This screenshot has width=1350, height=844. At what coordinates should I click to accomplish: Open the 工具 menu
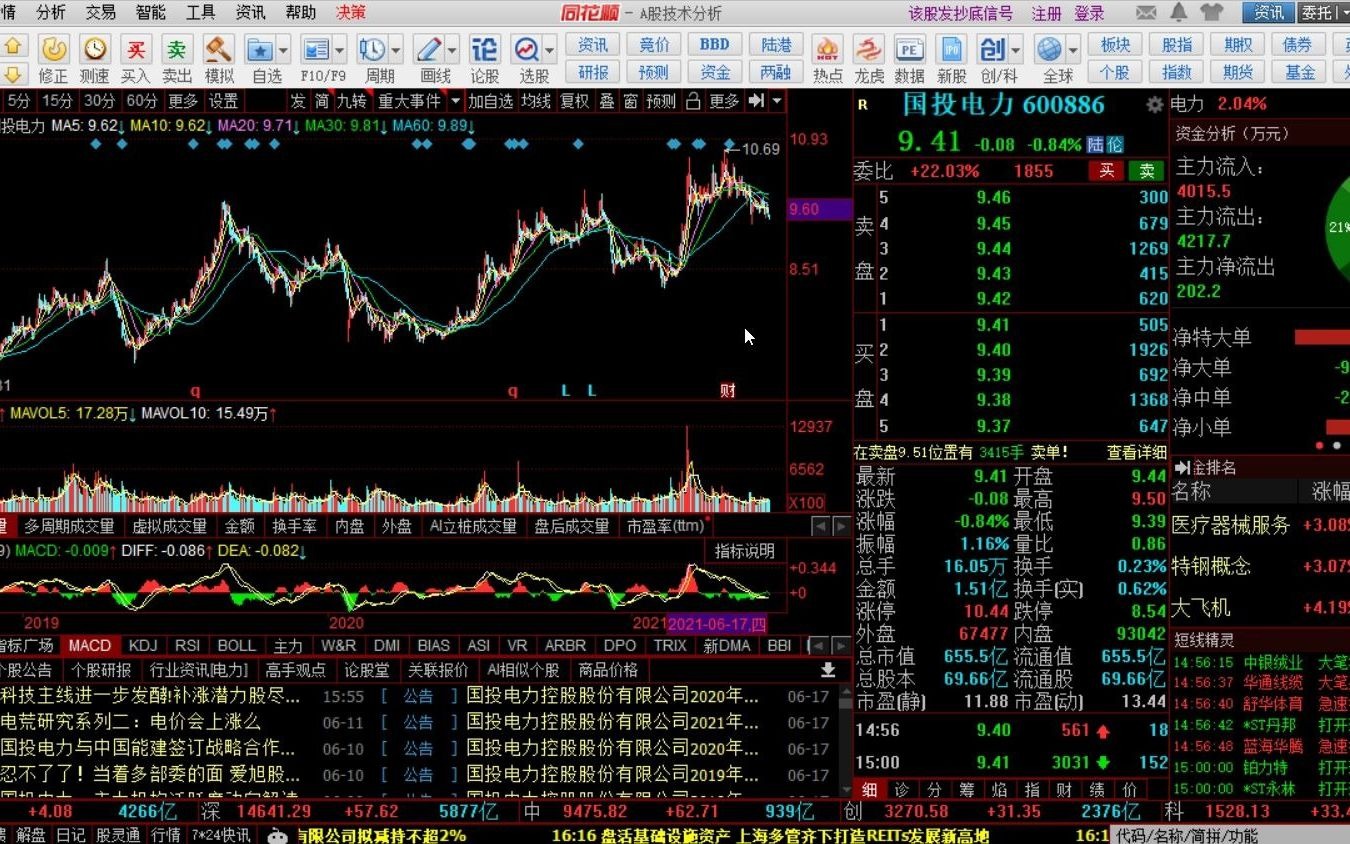pyautogui.click(x=201, y=13)
